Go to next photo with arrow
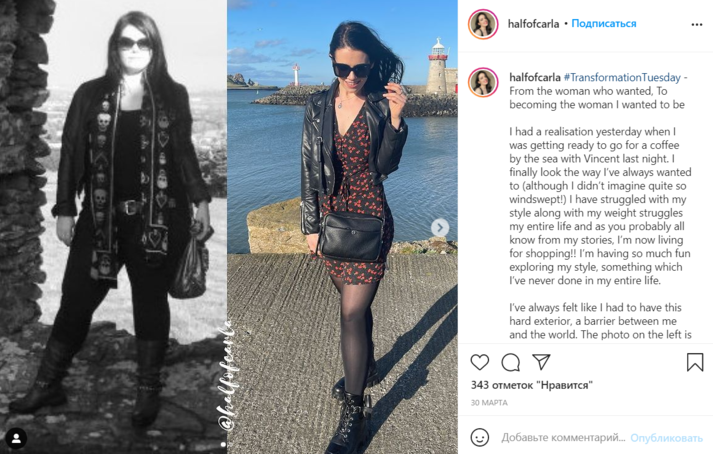 [440, 227]
